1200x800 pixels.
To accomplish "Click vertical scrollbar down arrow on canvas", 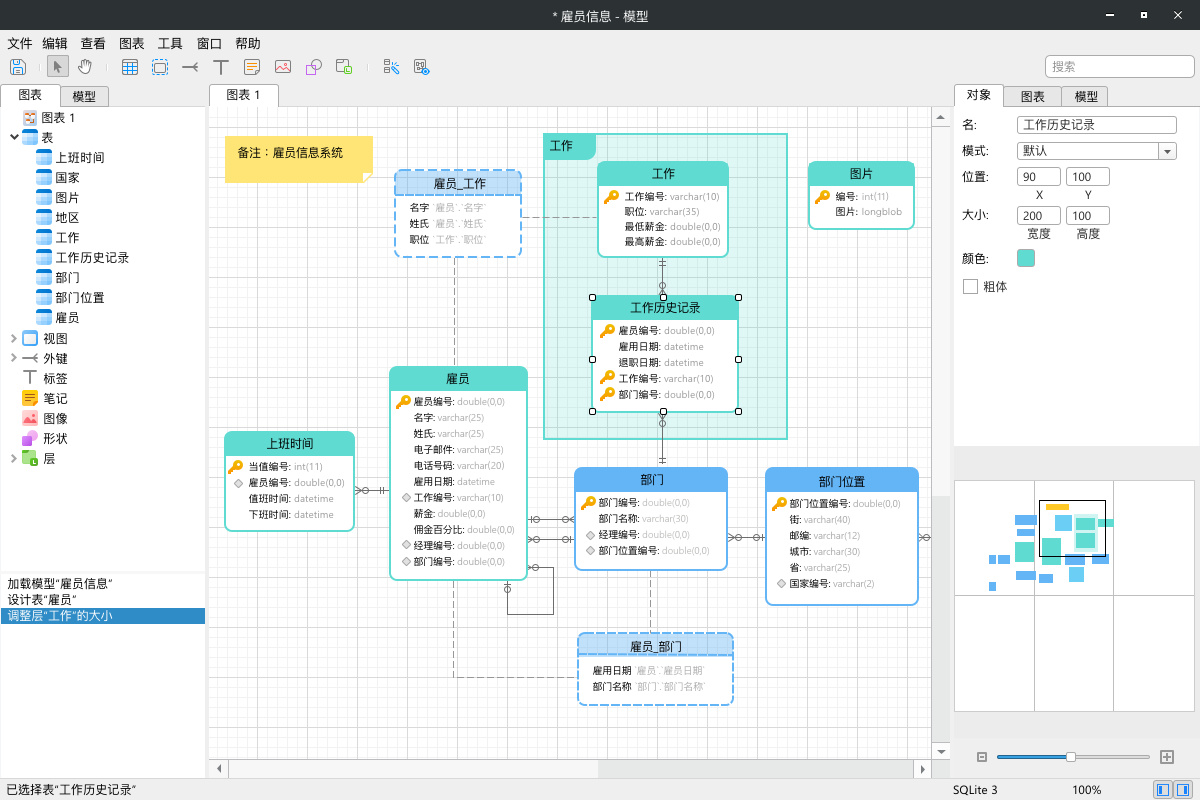I will [x=940, y=751].
